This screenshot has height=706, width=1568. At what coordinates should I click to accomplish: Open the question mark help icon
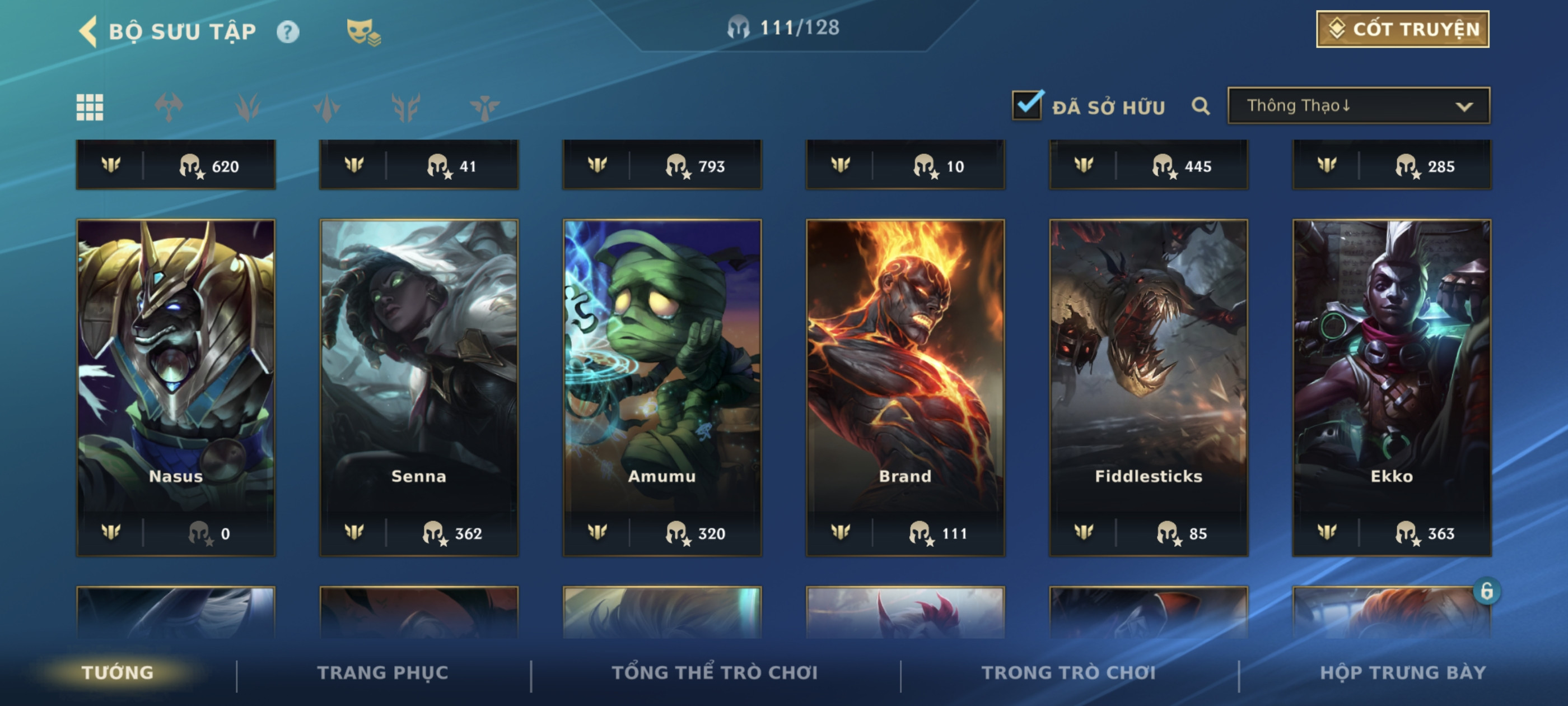tap(288, 32)
